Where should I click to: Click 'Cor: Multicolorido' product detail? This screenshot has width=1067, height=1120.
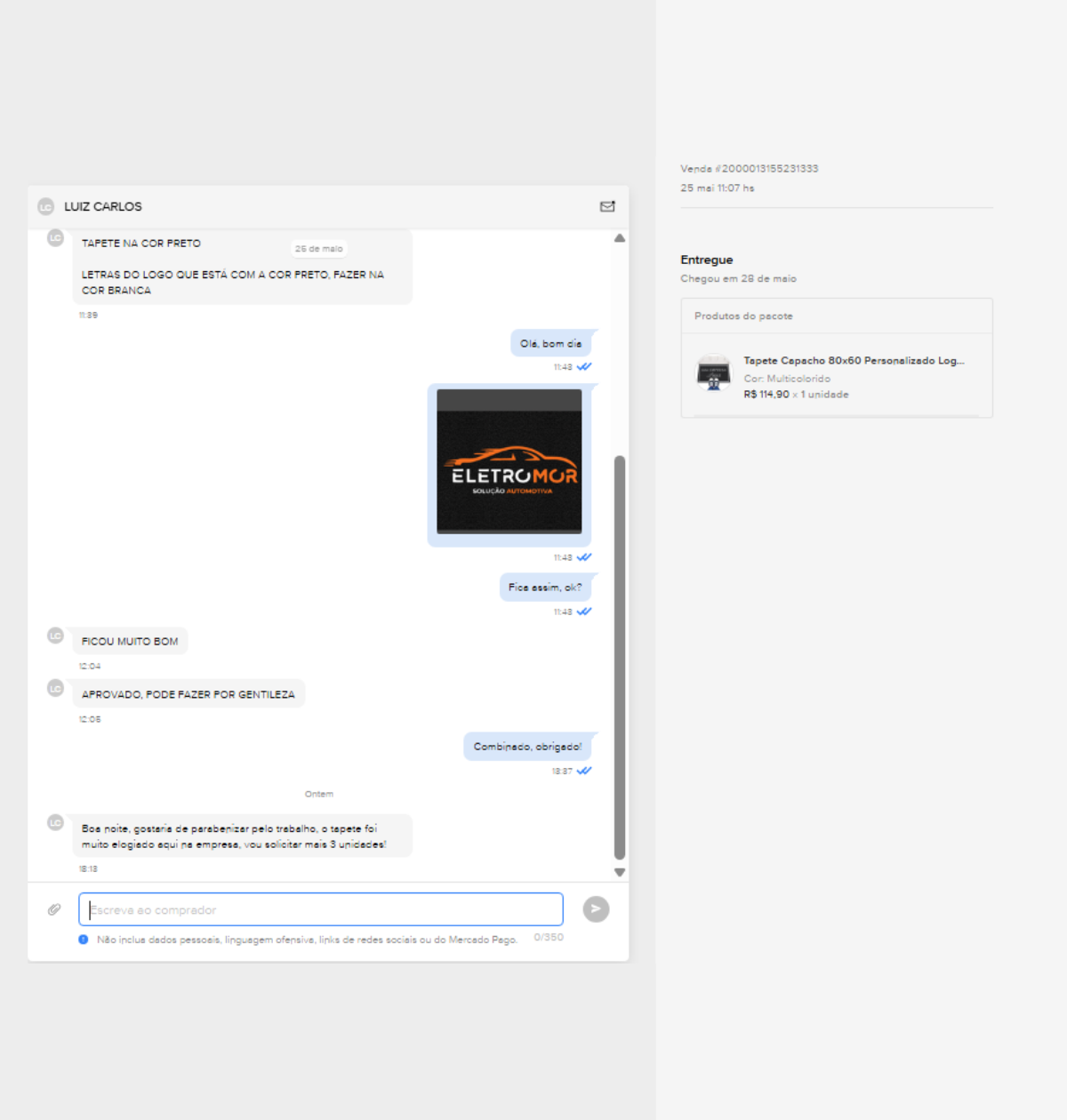tap(787, 379)
